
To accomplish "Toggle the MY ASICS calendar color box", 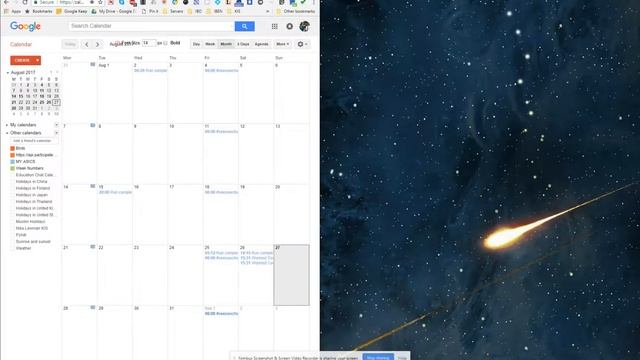I will coord(13,162).
